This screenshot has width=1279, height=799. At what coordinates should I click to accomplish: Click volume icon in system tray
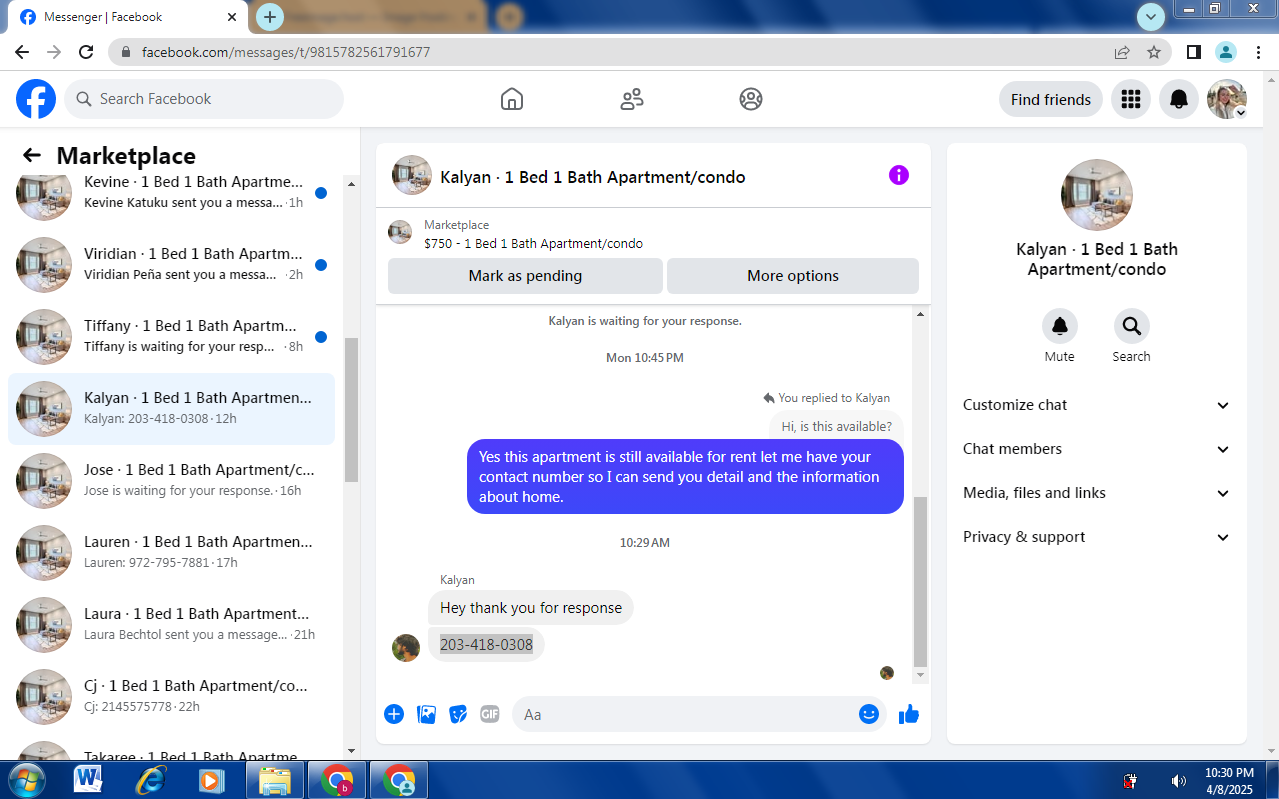(x=1179, y=781)
